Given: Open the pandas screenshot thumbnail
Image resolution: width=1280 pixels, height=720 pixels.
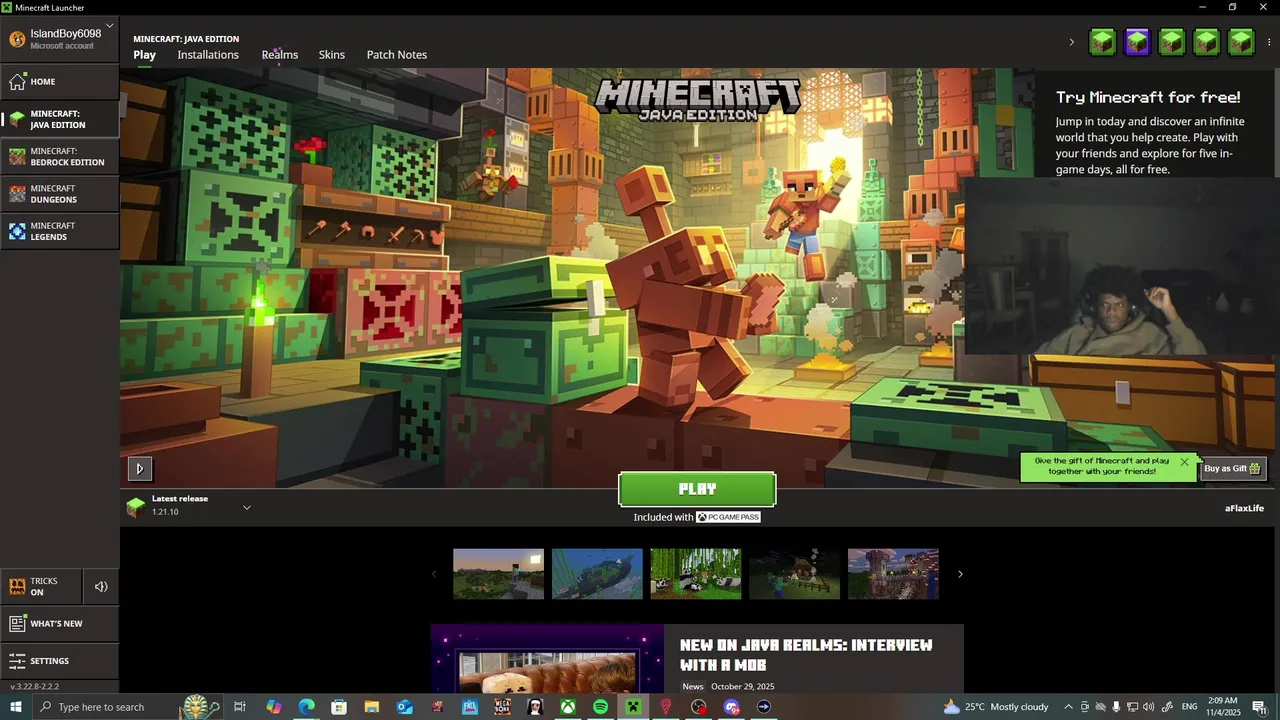Looking at the screenshot, I should [x=696, y=574].
